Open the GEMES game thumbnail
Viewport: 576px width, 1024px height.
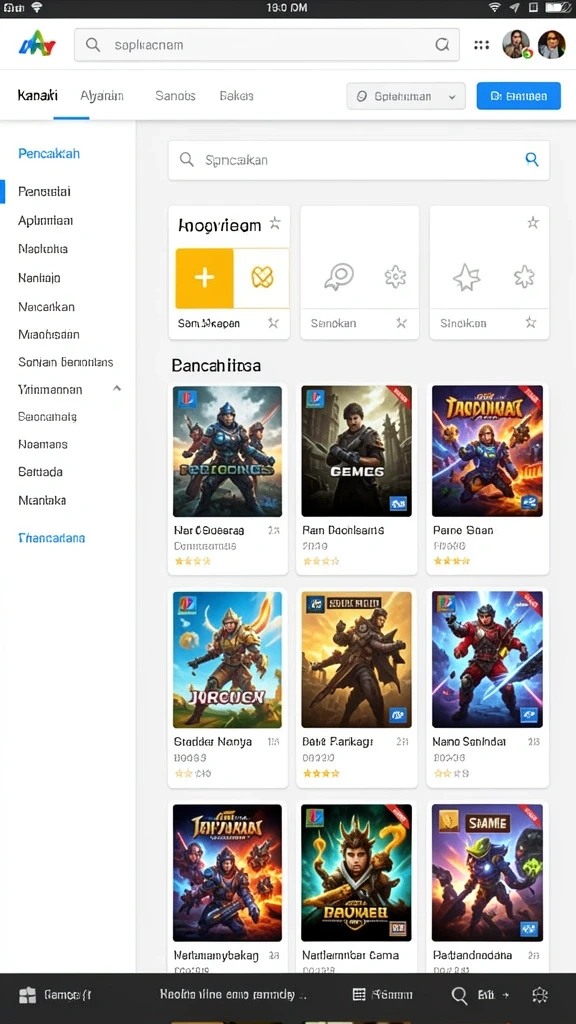(x=357, y=451)
